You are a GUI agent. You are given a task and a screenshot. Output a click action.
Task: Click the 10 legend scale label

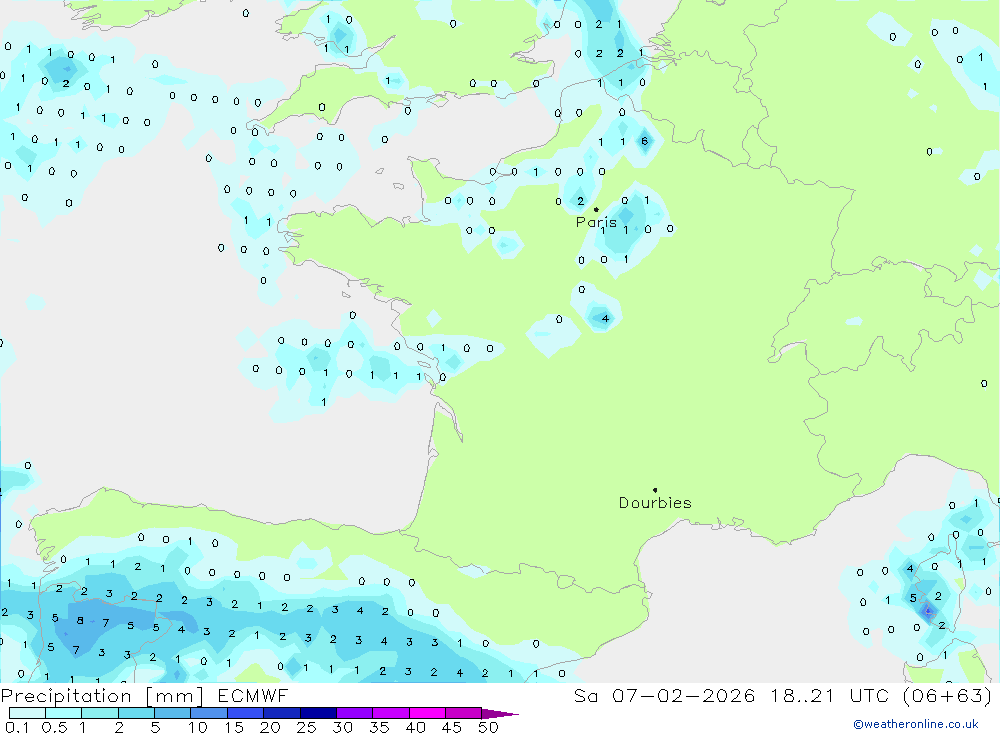[198, 727]
